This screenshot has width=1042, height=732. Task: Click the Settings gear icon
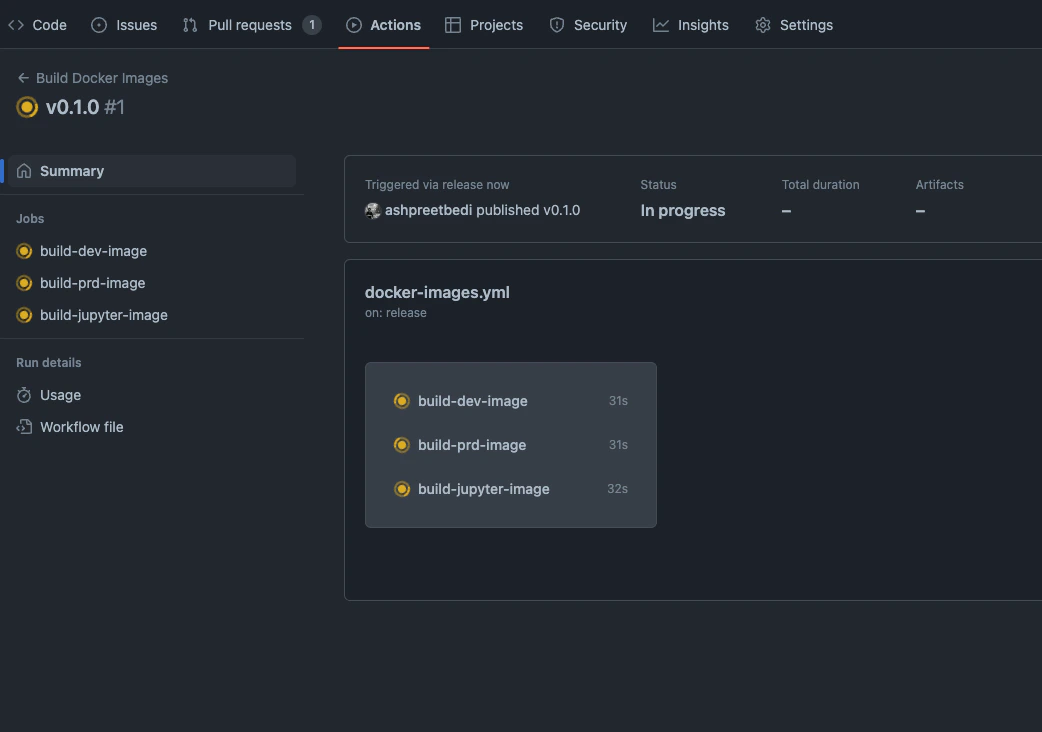[761, 24]
